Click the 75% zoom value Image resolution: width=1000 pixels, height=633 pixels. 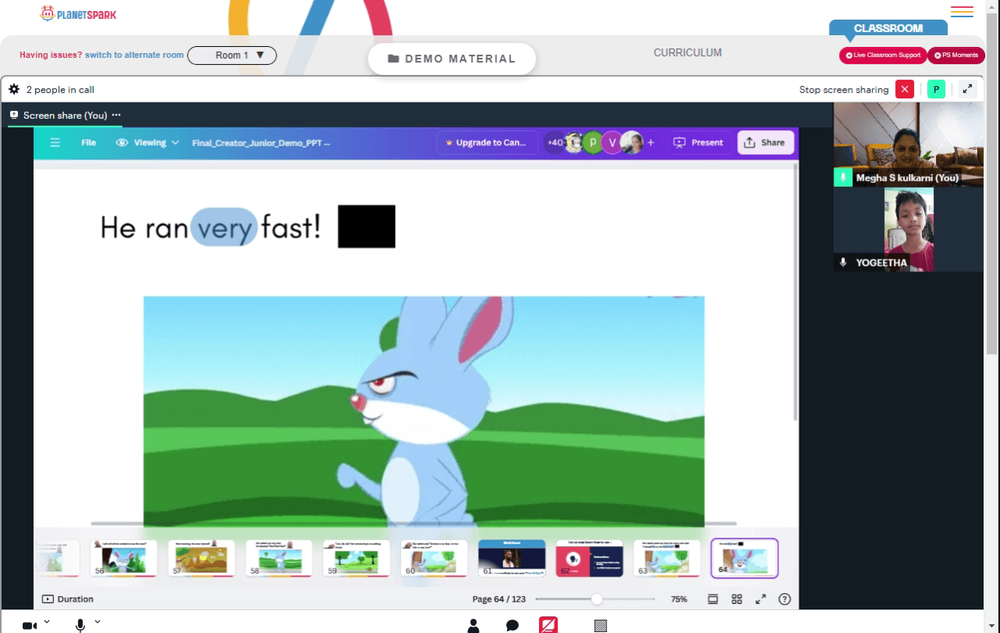click(679, 599)
